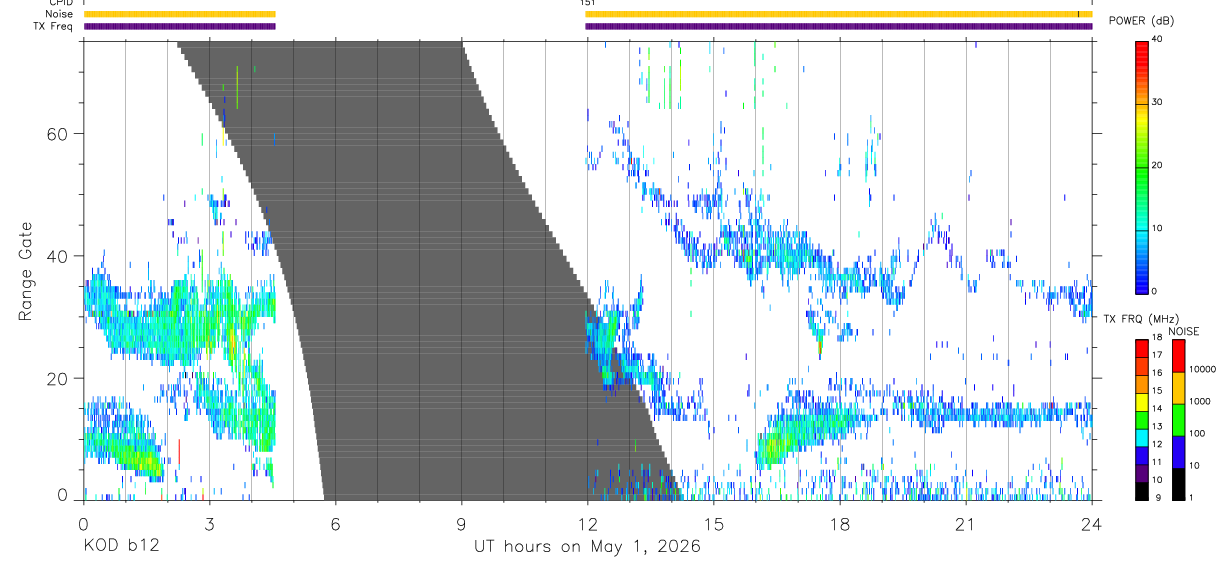The image size is (1228, 567).
Task: Click the "6" tick on the UT hours axis
Action: point(335,523)
